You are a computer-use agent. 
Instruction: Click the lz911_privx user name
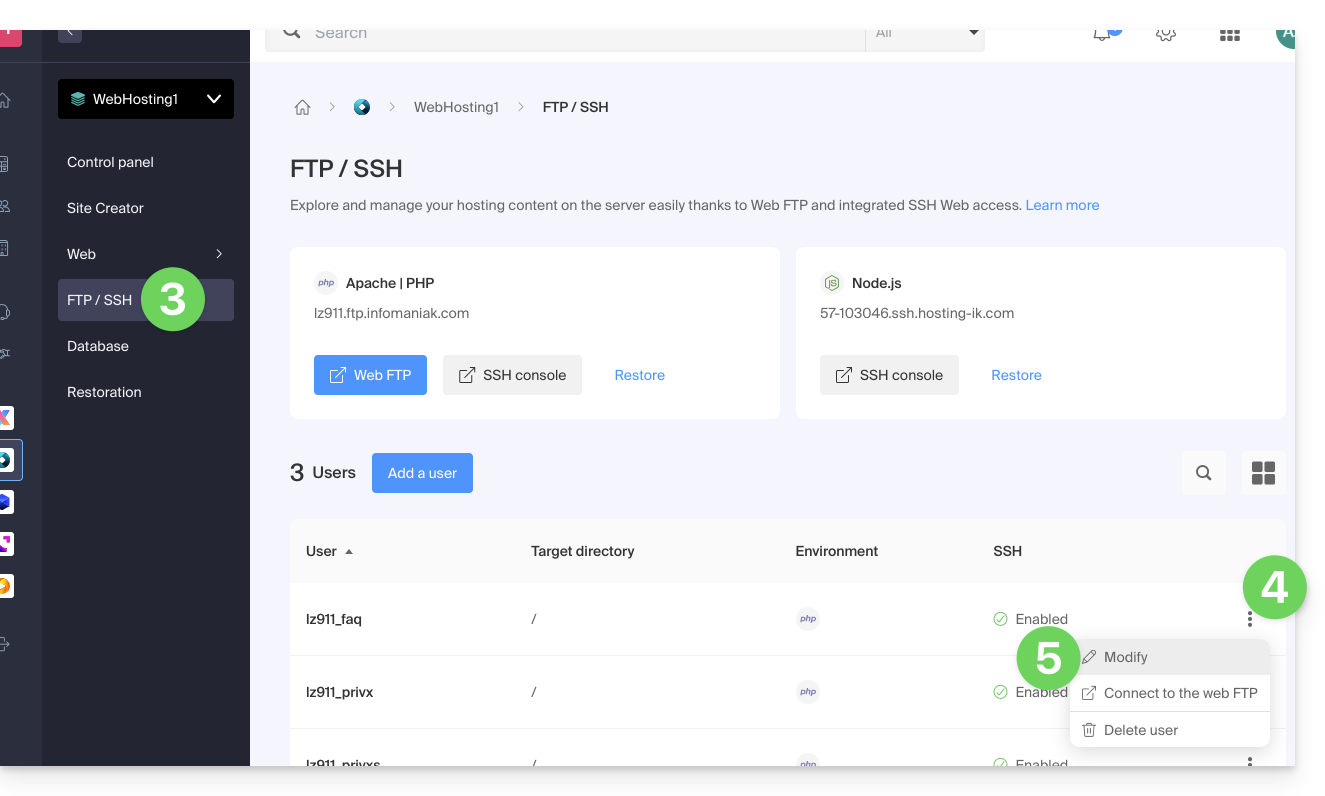(339, 692)
